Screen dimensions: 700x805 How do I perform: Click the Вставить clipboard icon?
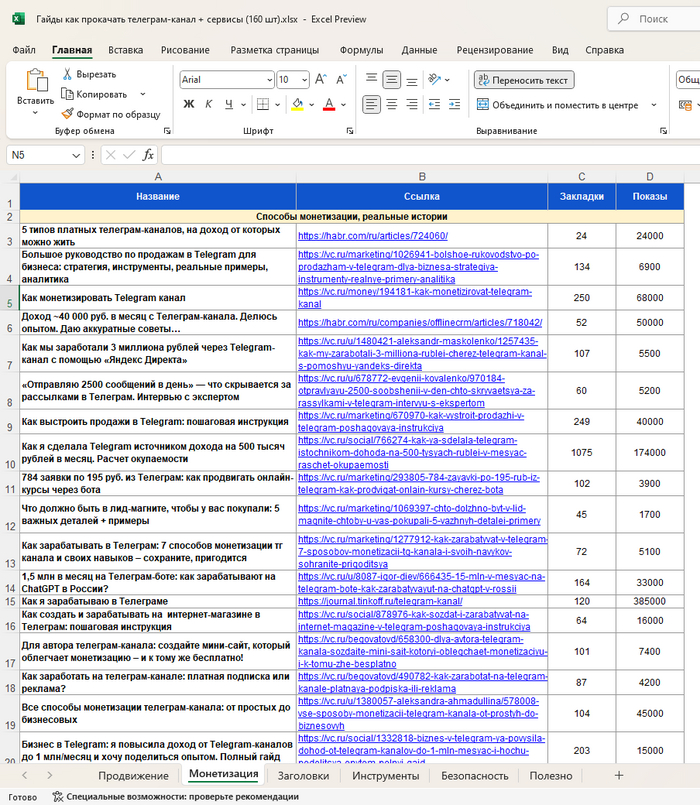(x=36, y=81)
